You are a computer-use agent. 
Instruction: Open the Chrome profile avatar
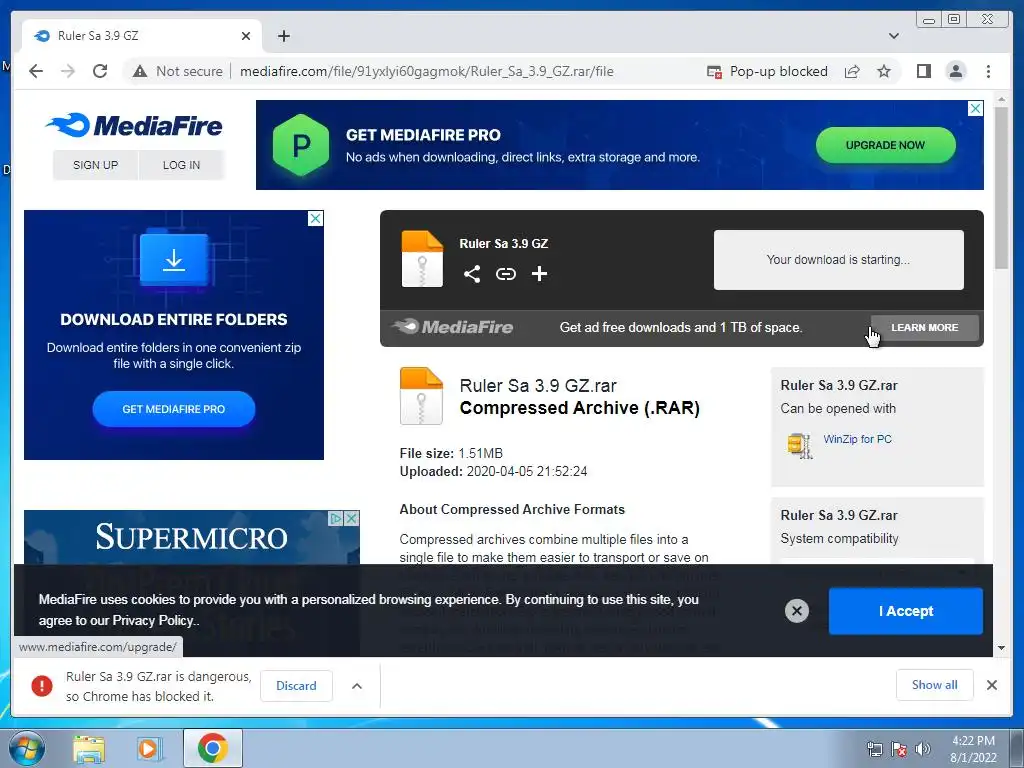tap(955, 71)
